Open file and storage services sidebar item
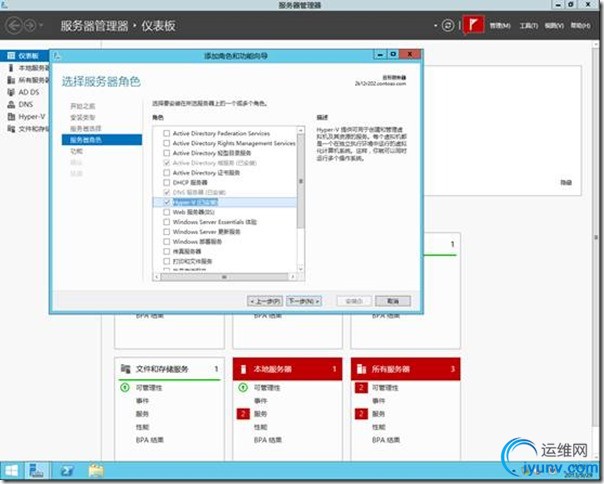Viewport: 604px width, 484px height. (x=29, y=129)
